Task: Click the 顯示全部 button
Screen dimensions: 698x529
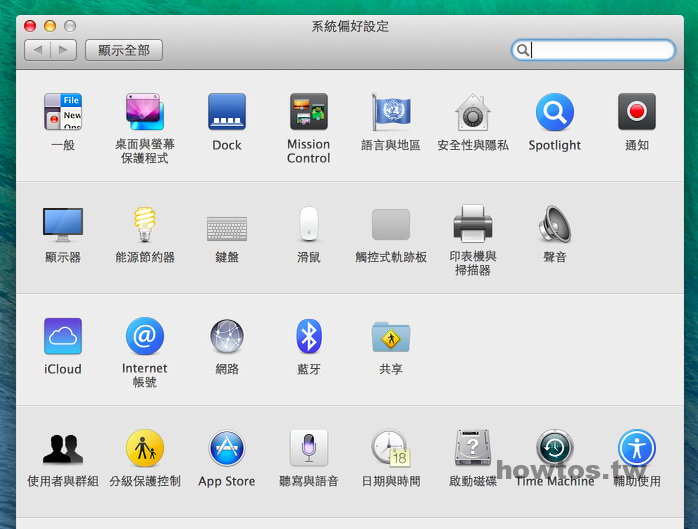Action: tap(124, 50)
